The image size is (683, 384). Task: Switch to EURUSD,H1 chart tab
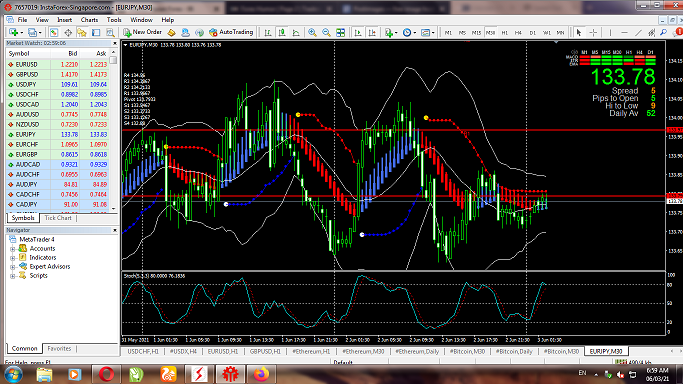[223, 351]
